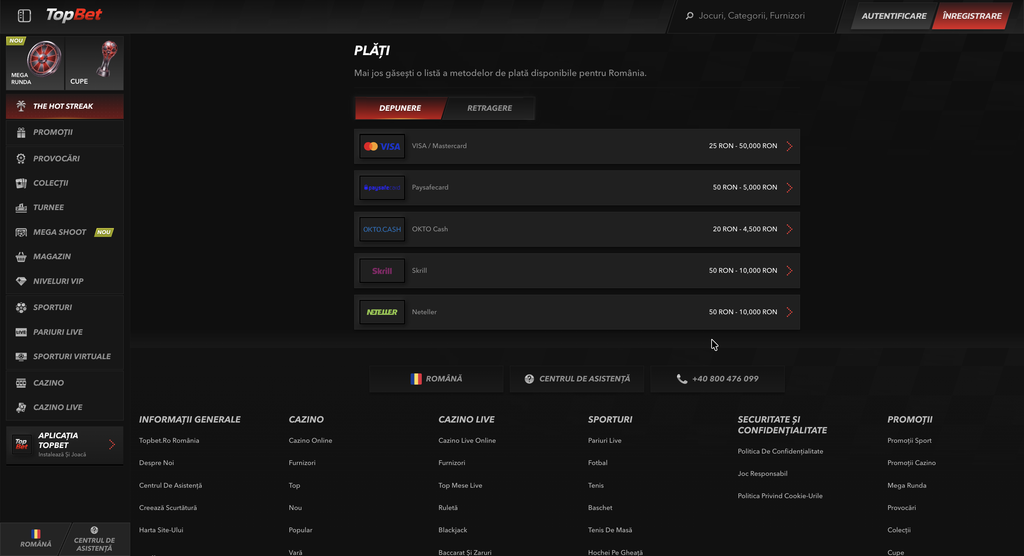Click the live icon beside Pariuri Live
1024x556 pixels.
pyautogui.click(x=21, y=332)
